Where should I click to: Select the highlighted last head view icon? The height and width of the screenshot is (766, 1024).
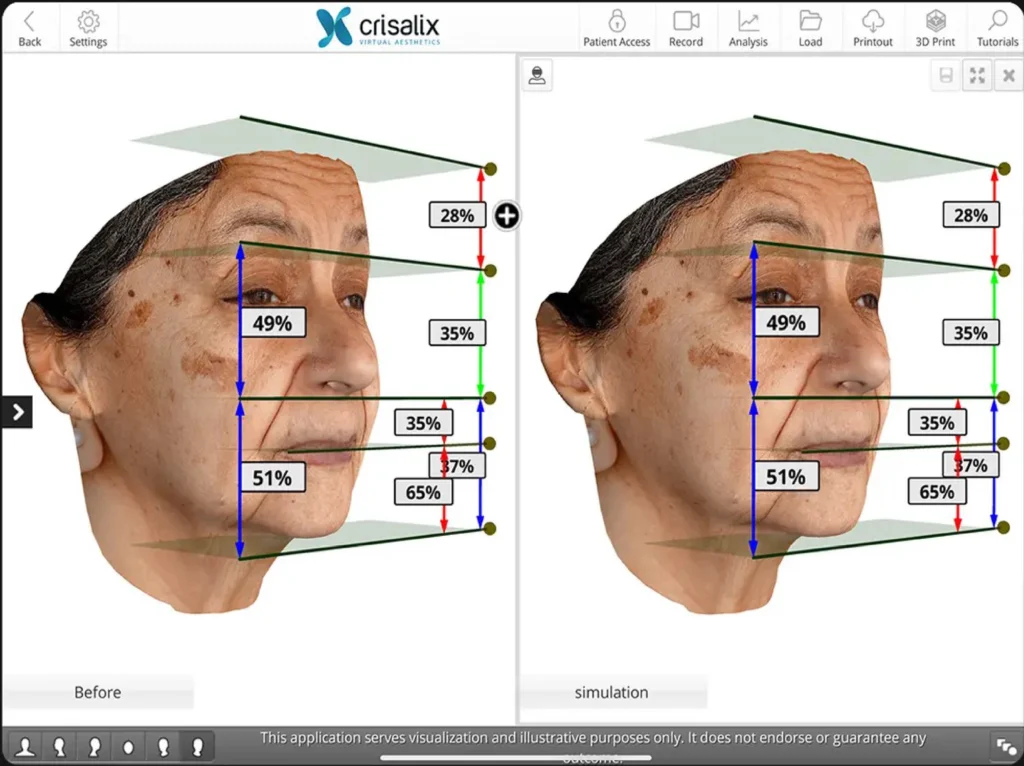coord(198,746)
